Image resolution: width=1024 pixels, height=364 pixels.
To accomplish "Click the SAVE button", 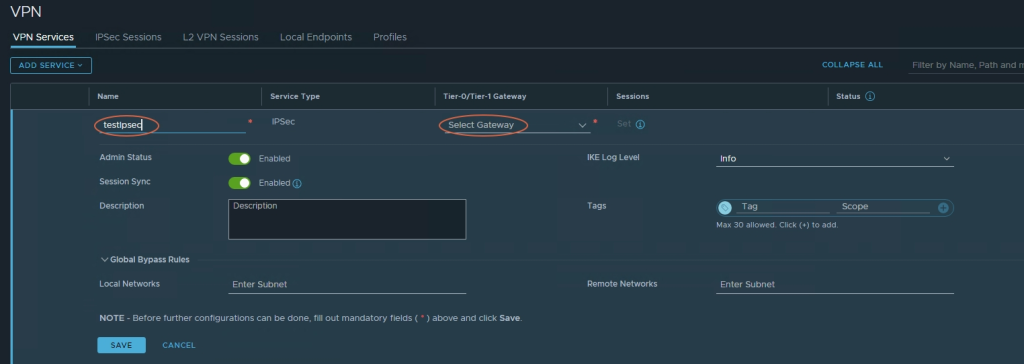I will tap(121, 345).
